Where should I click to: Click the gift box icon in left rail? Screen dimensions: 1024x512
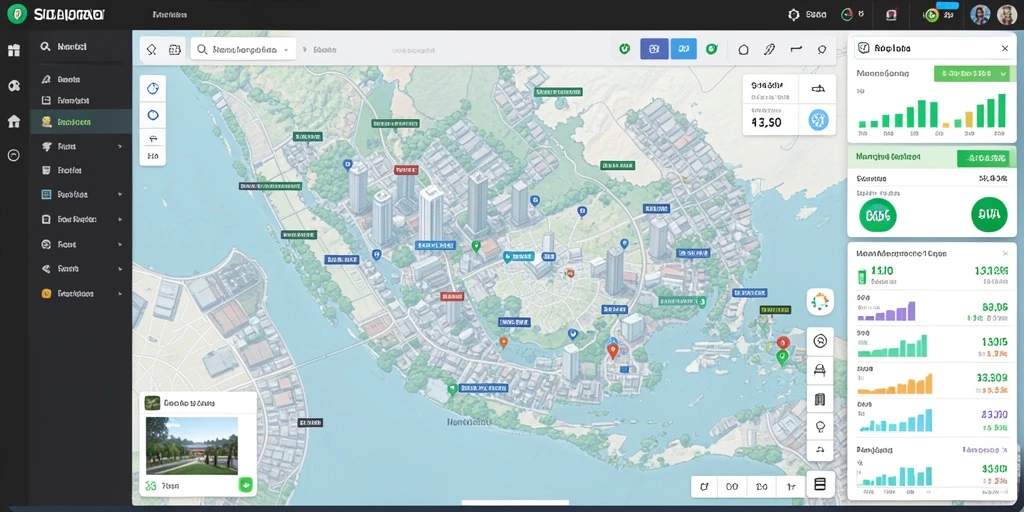pos(14,50)
